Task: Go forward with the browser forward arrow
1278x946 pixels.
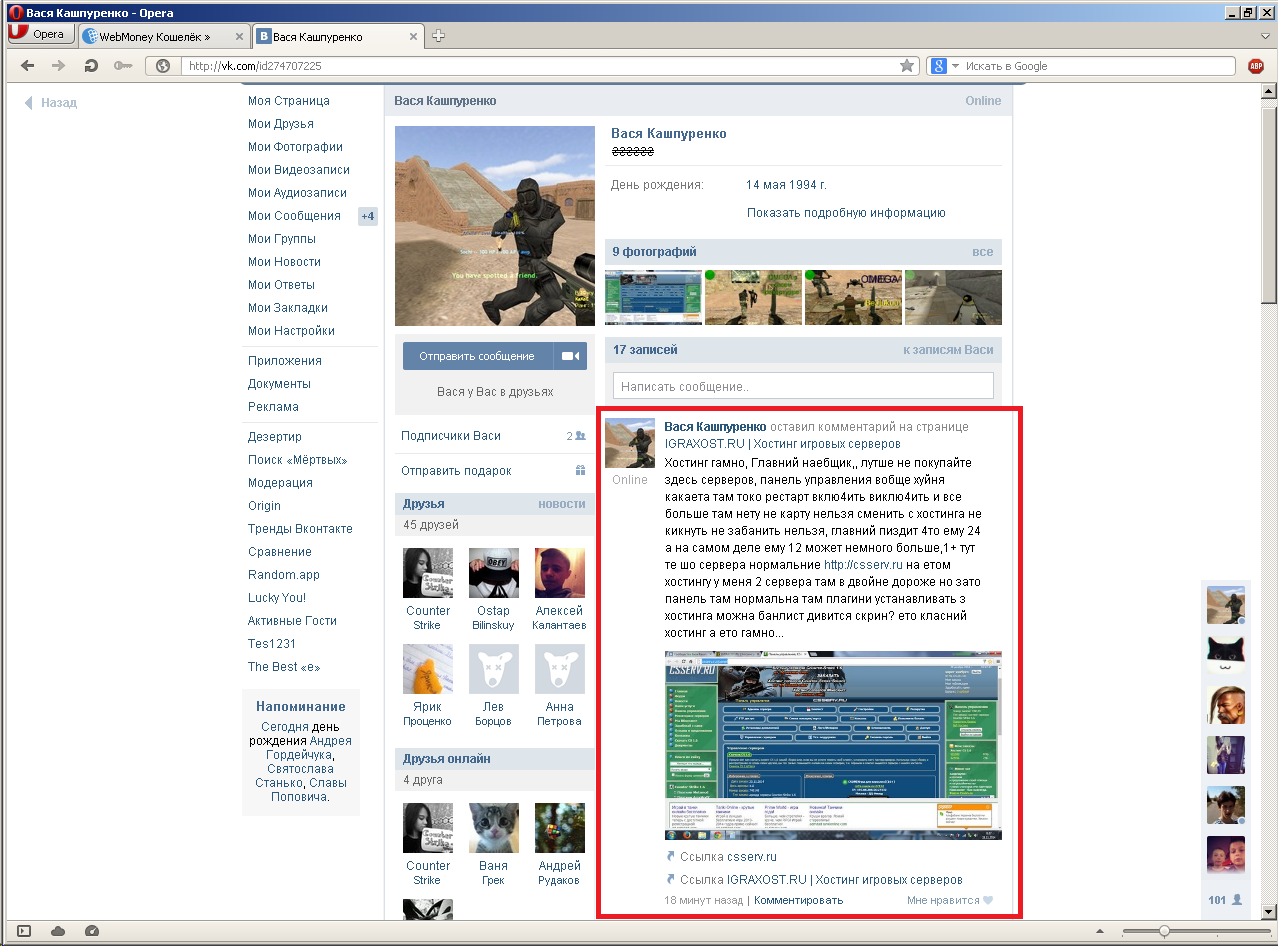Action: coord(59,66)
